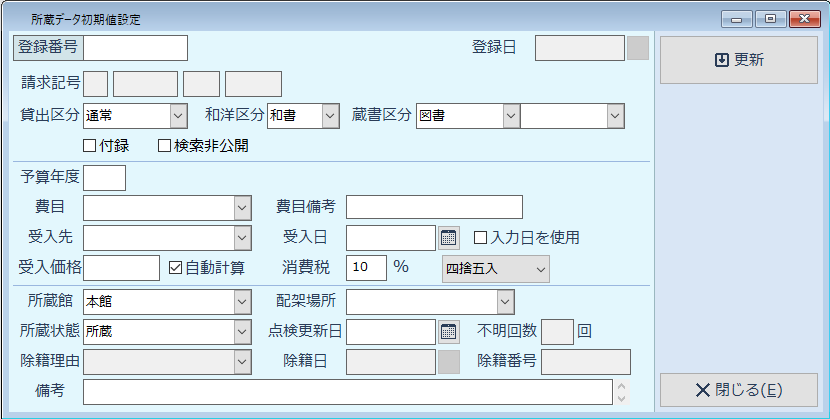830x419 pixels.
Task: Open the disabled 除籍理由 dropdown
Action: click(242, 362)
